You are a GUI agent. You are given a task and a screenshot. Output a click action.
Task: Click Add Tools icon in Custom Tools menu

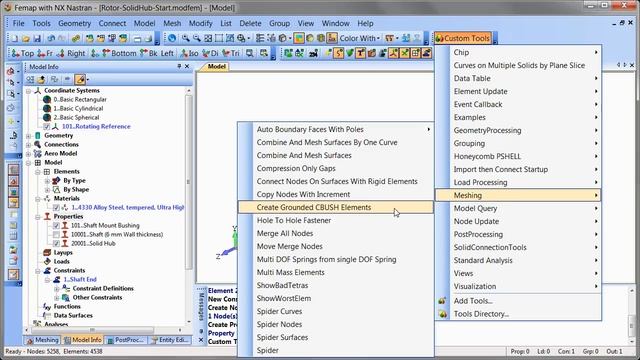pyautogui.click(x=442, y=301)
